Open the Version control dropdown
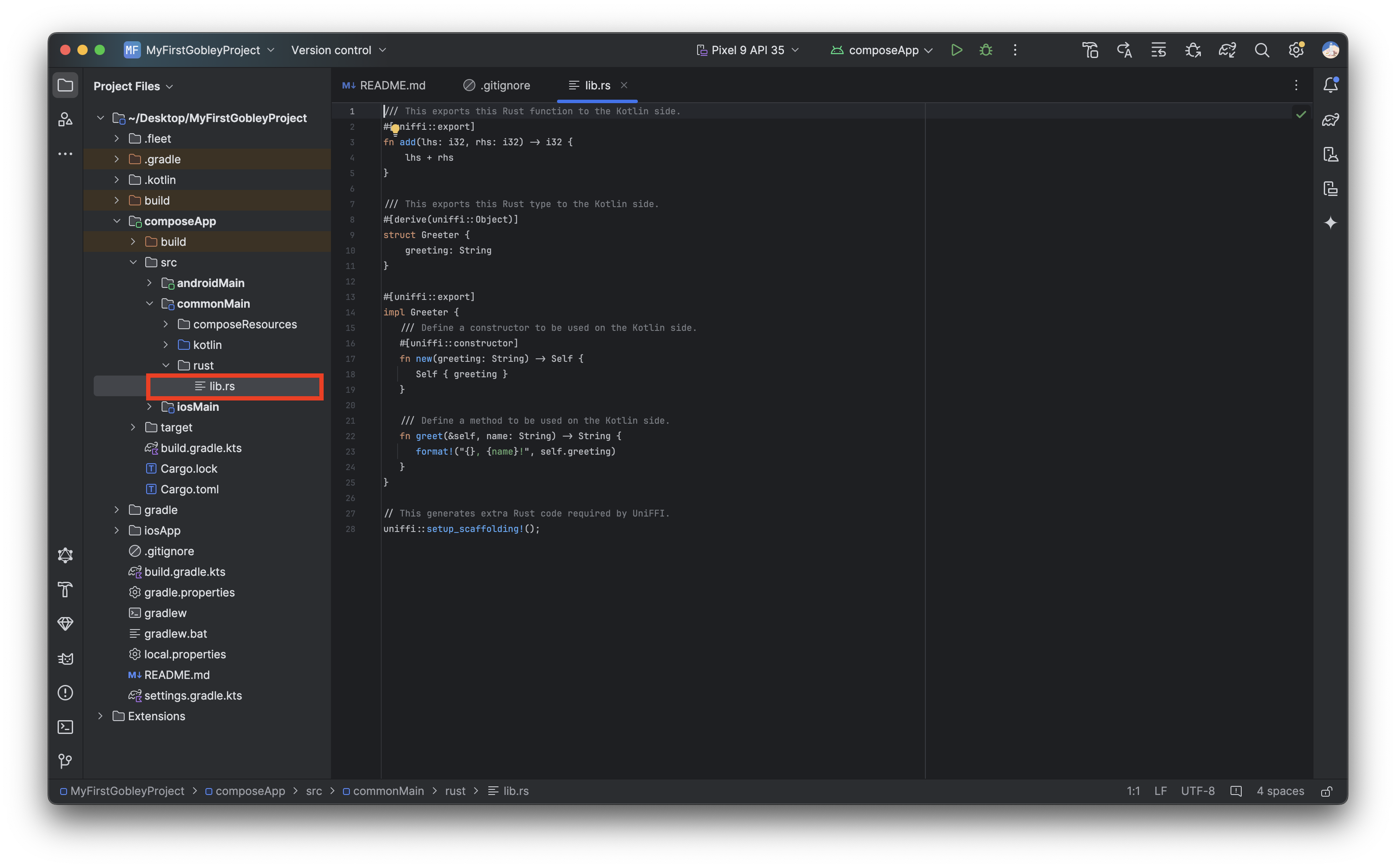This screenshot has width=1396, height=868. (x=338, y=50)
